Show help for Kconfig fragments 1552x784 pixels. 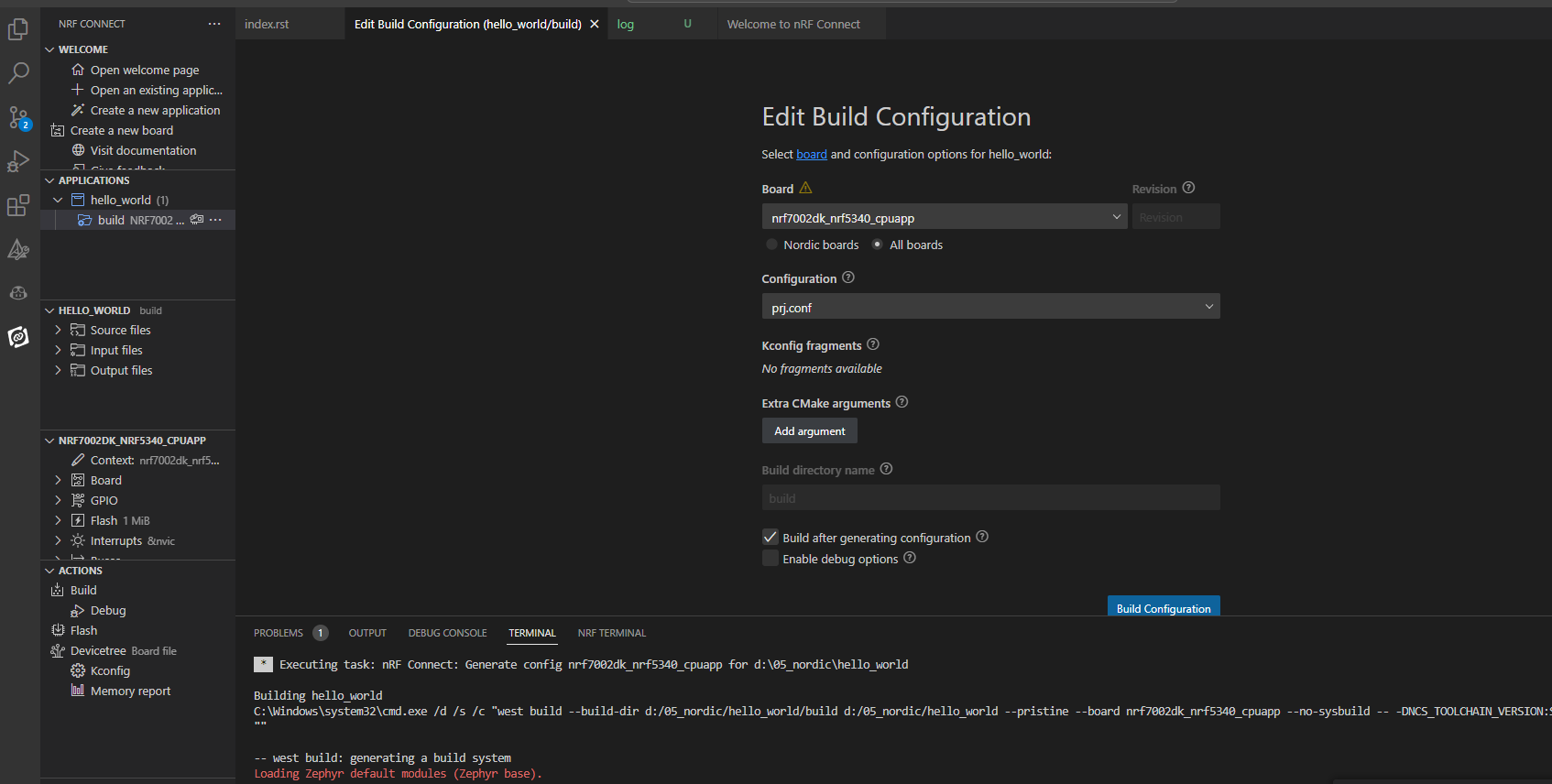873,344
